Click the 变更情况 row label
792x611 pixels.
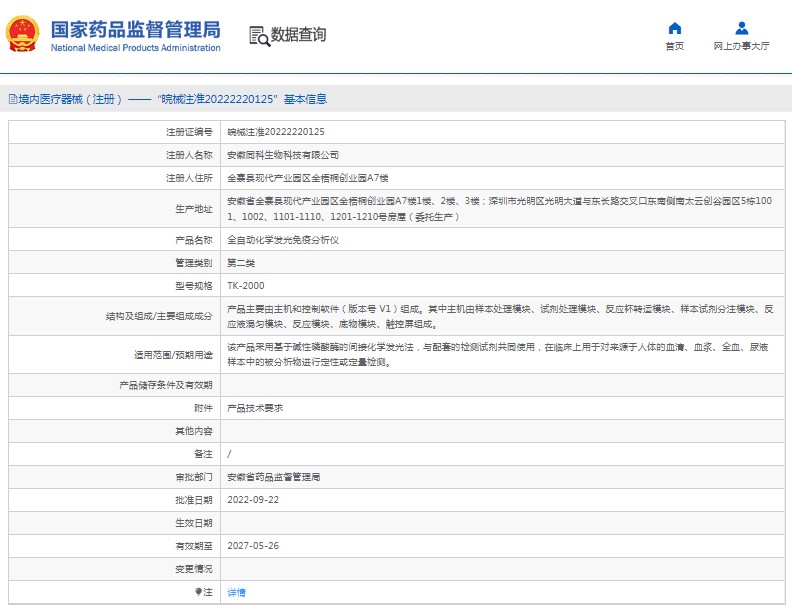pos(194,569)
